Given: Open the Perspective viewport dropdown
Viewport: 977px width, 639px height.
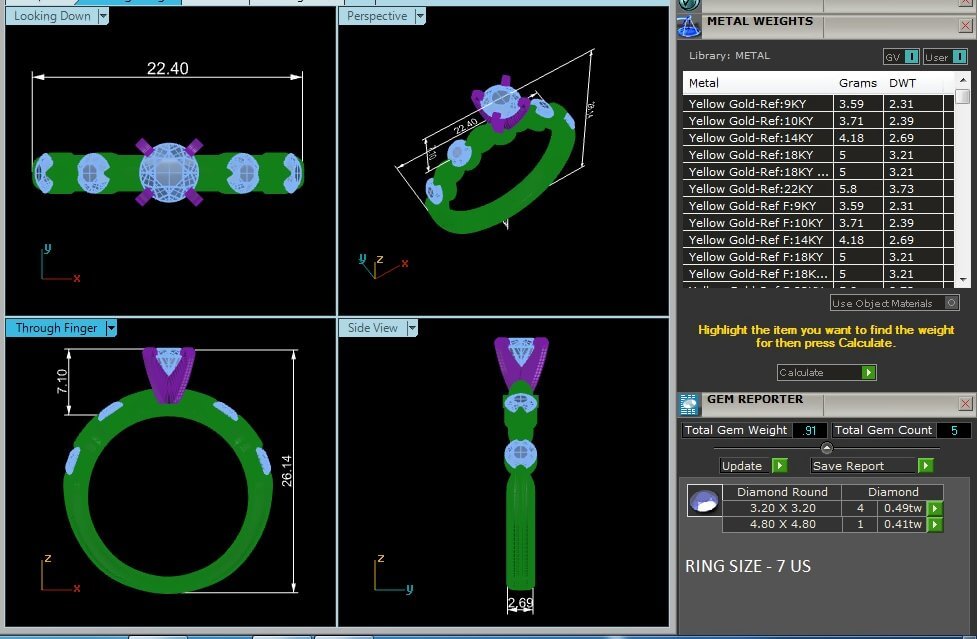Looking at the screenshot, I should (420, 16).
